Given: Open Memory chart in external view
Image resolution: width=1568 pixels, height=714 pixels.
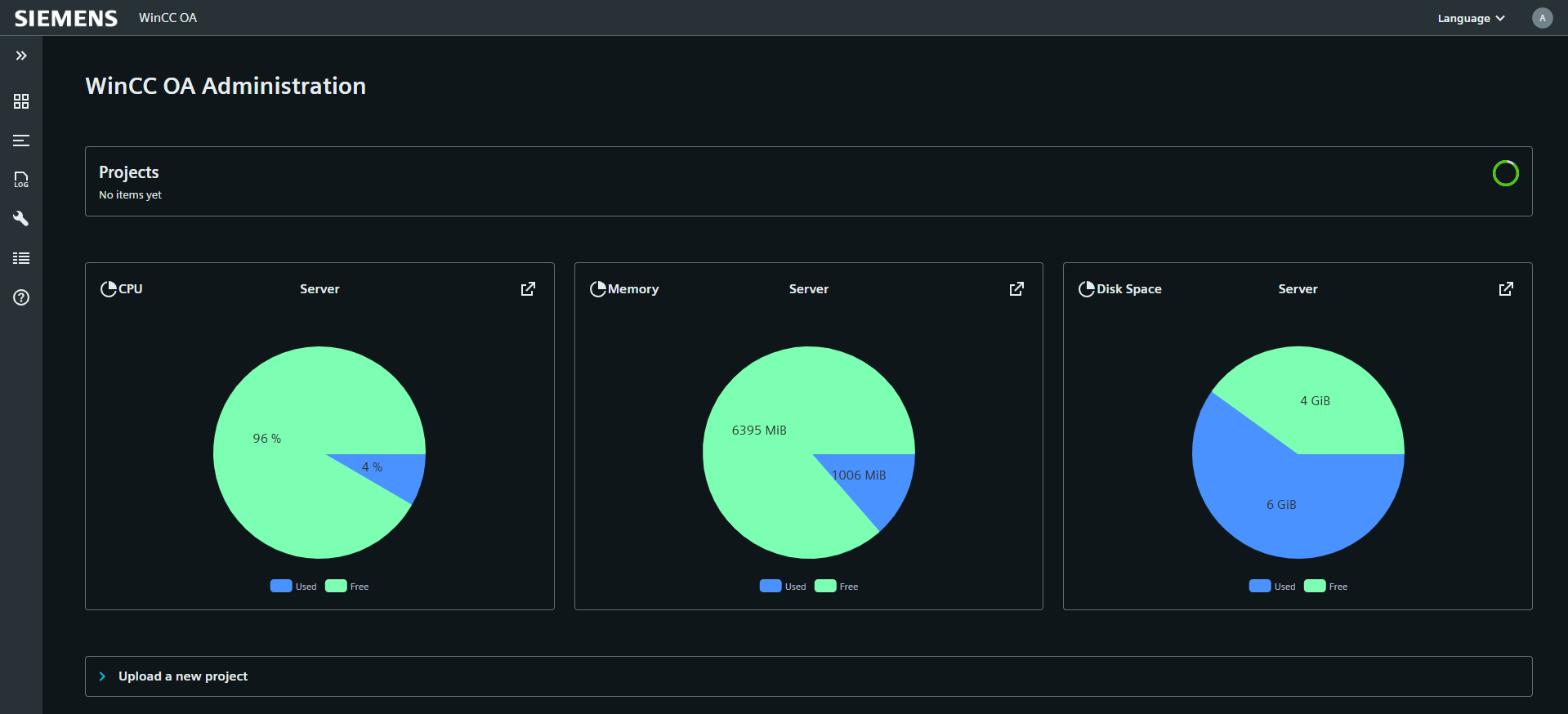Looking at the screenshot, I should click(x=1016, y=289).
